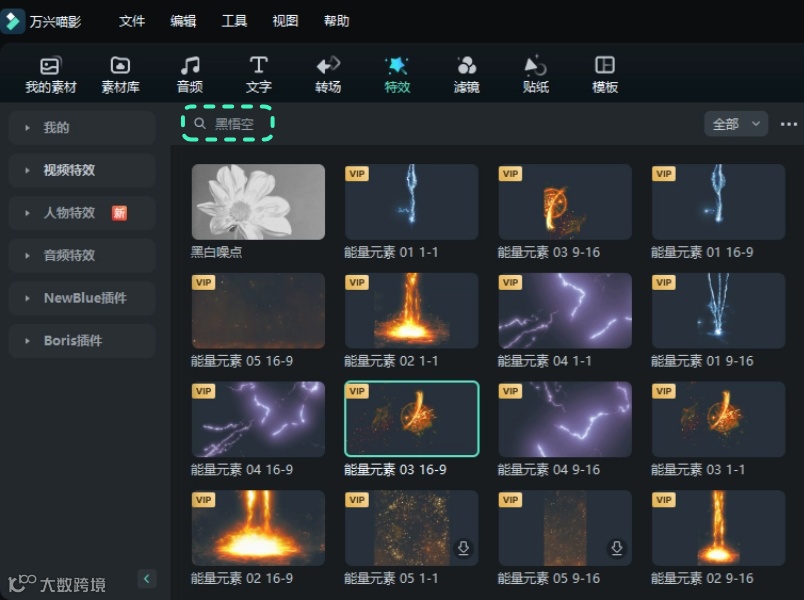Open the 全部 category dropdown
Viewport: 804px width, 600px height.
[x=735, y=123]
